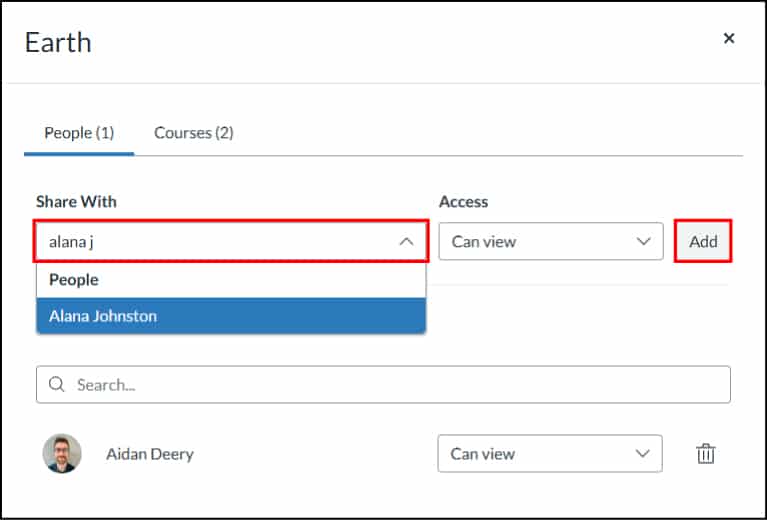
Task: Click Aidan Deery's profile photo
Action: coord(62,454)
